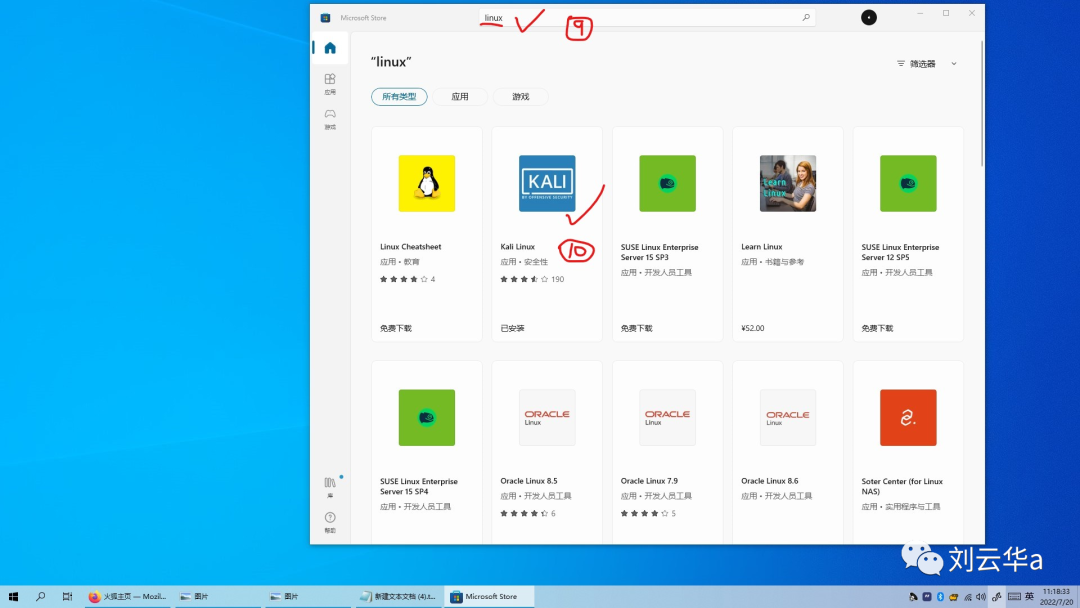Click 免费下载 under SUSE 15 SP3

pos(636,328)
